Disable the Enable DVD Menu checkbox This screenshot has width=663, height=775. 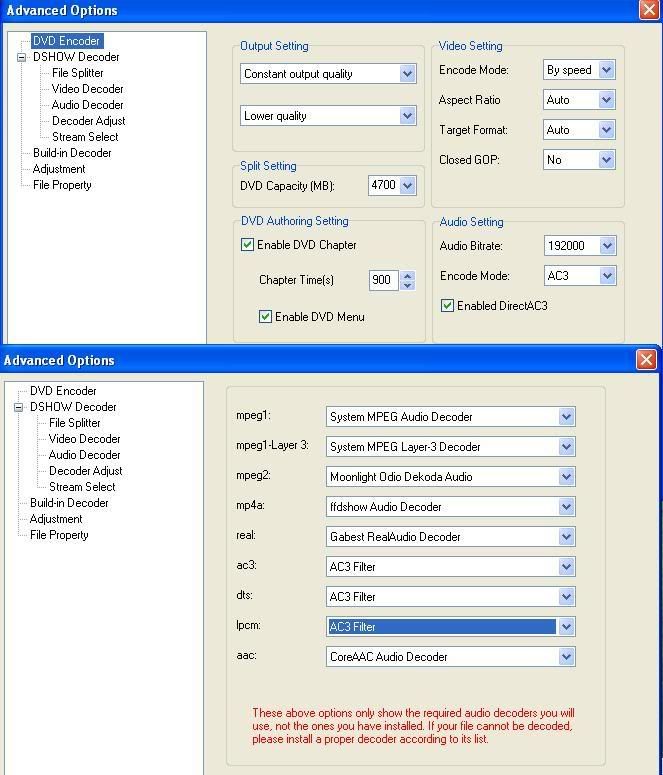click(265, 317)
